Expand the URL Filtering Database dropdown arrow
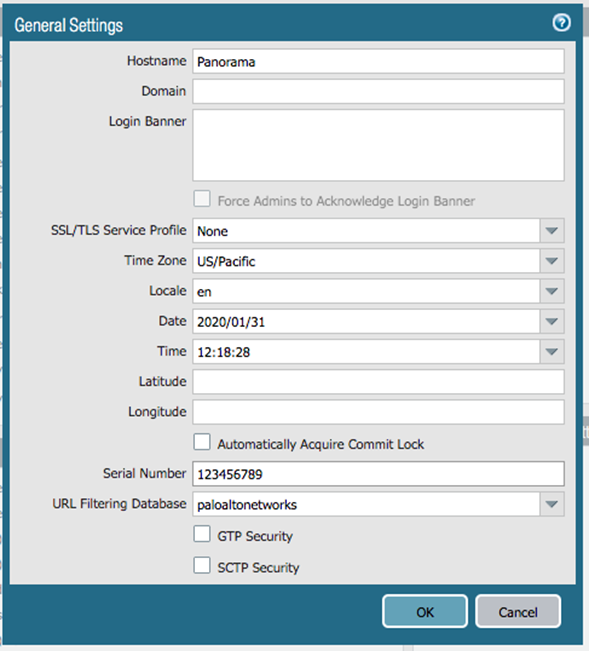Image resolution: width=589 pixels, height=651 pixels. [552, 504]
